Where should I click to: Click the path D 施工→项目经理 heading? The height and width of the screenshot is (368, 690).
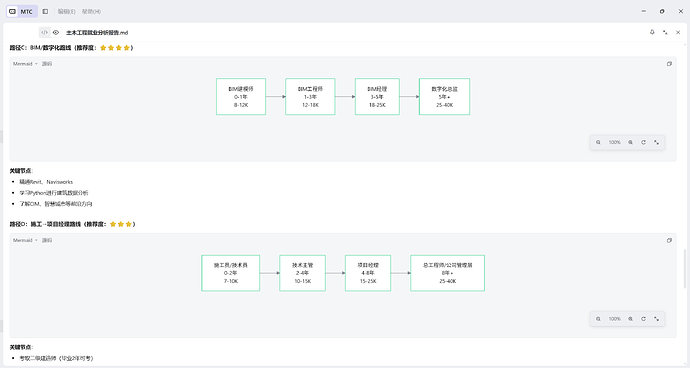point(73,224)
